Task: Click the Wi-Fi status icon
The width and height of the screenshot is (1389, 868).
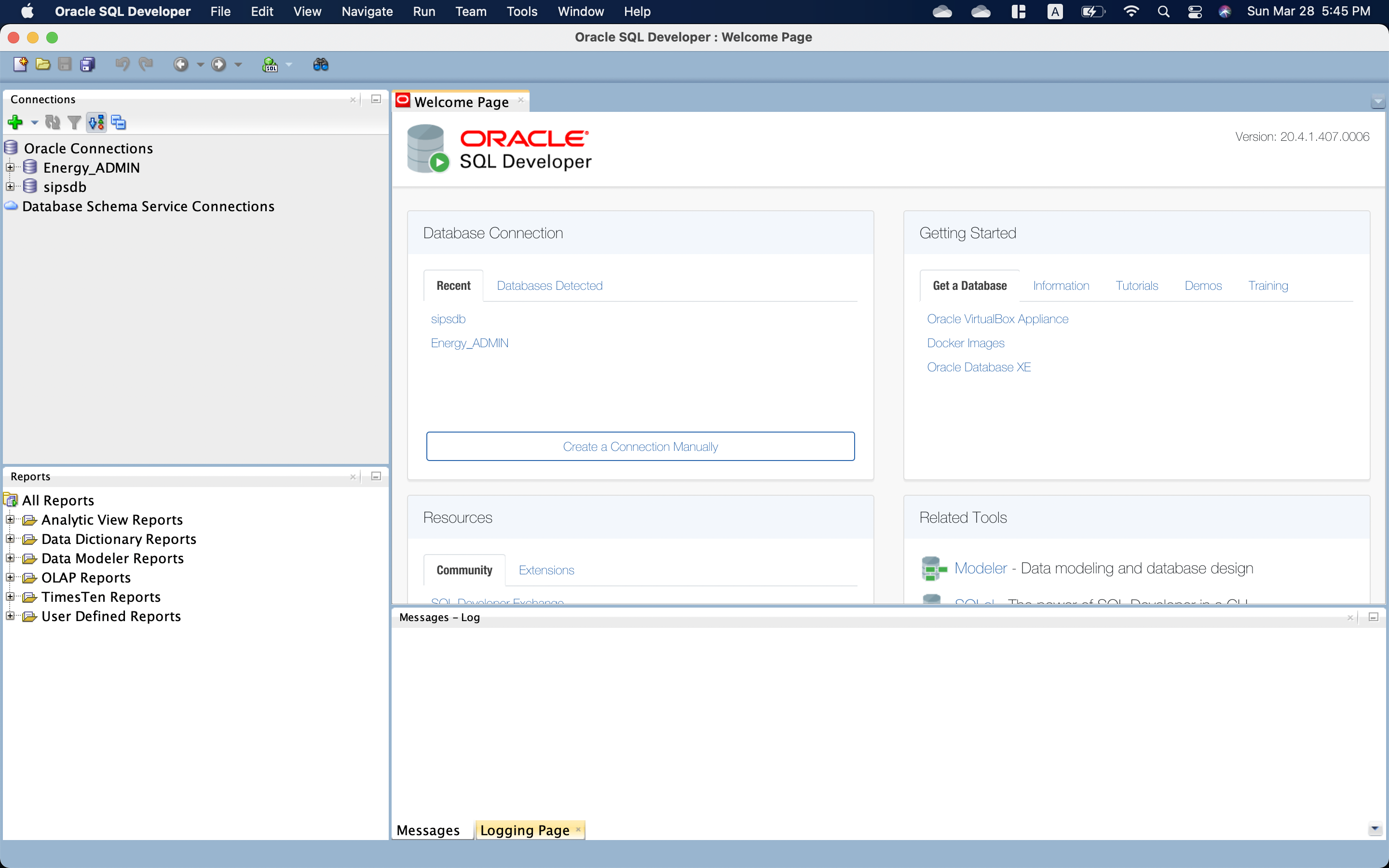Action: coord(1130,12)
